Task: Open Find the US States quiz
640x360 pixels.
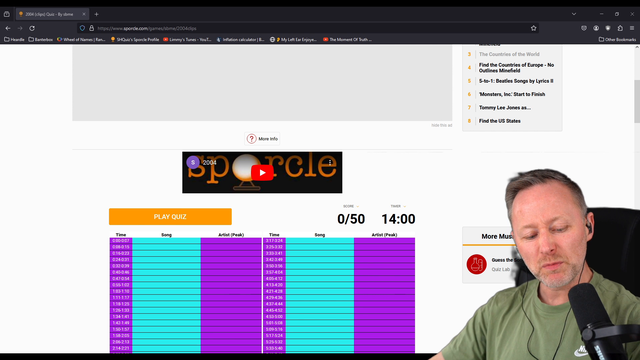Action: (500, 121)
